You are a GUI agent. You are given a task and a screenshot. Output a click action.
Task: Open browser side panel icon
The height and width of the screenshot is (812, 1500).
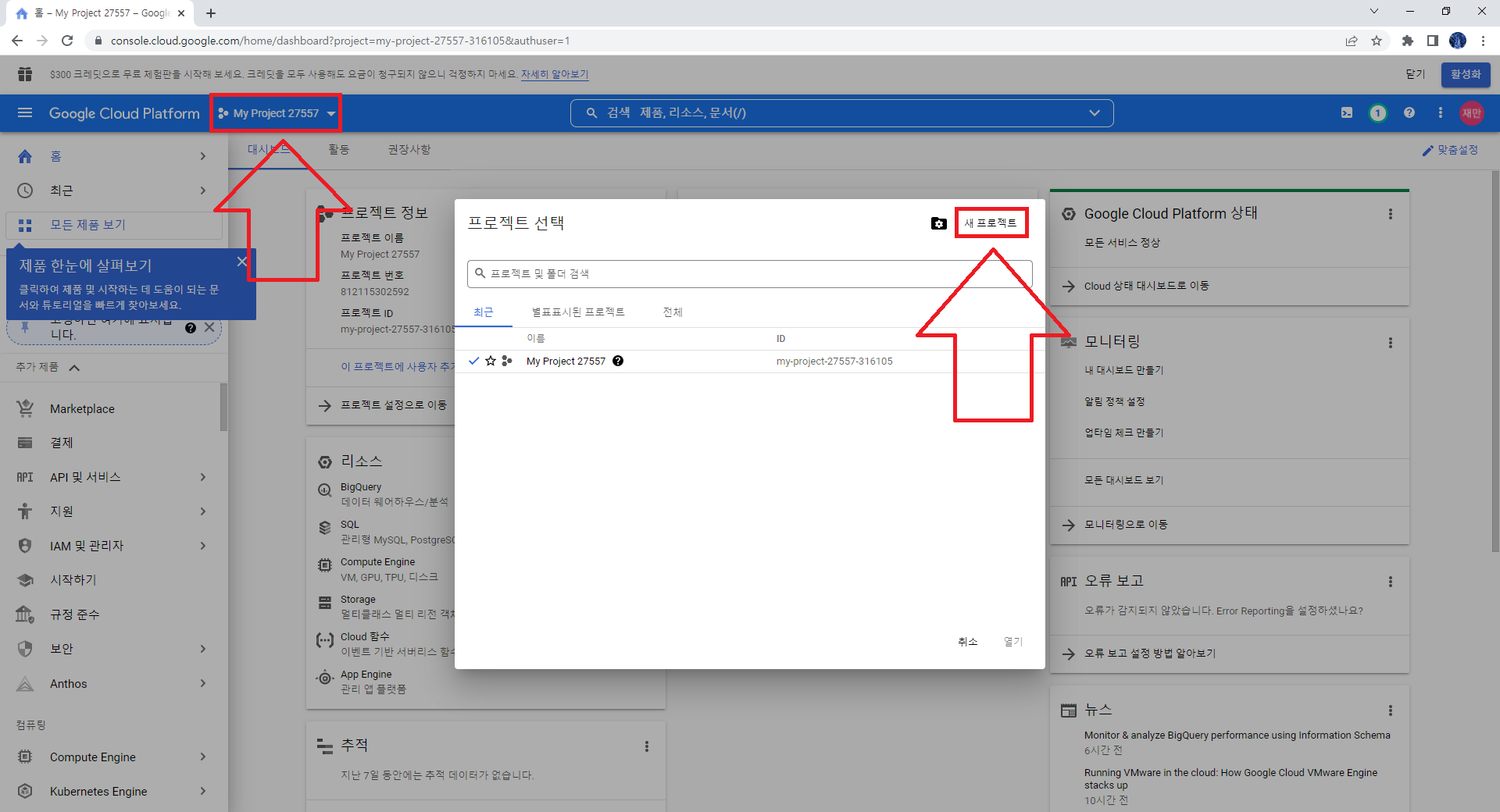pyautogui.click(x=1433, y=41)
